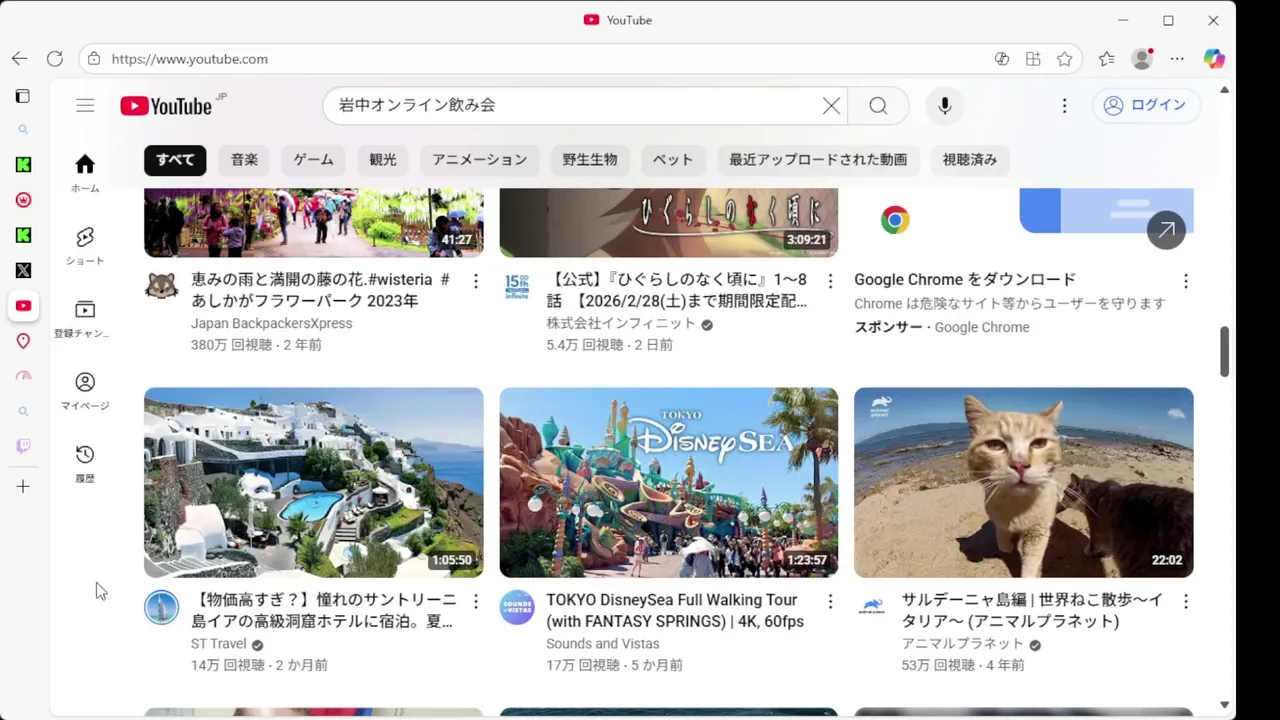Start voice search with the microphone
Screen dimensions: 1280x720
944,105
